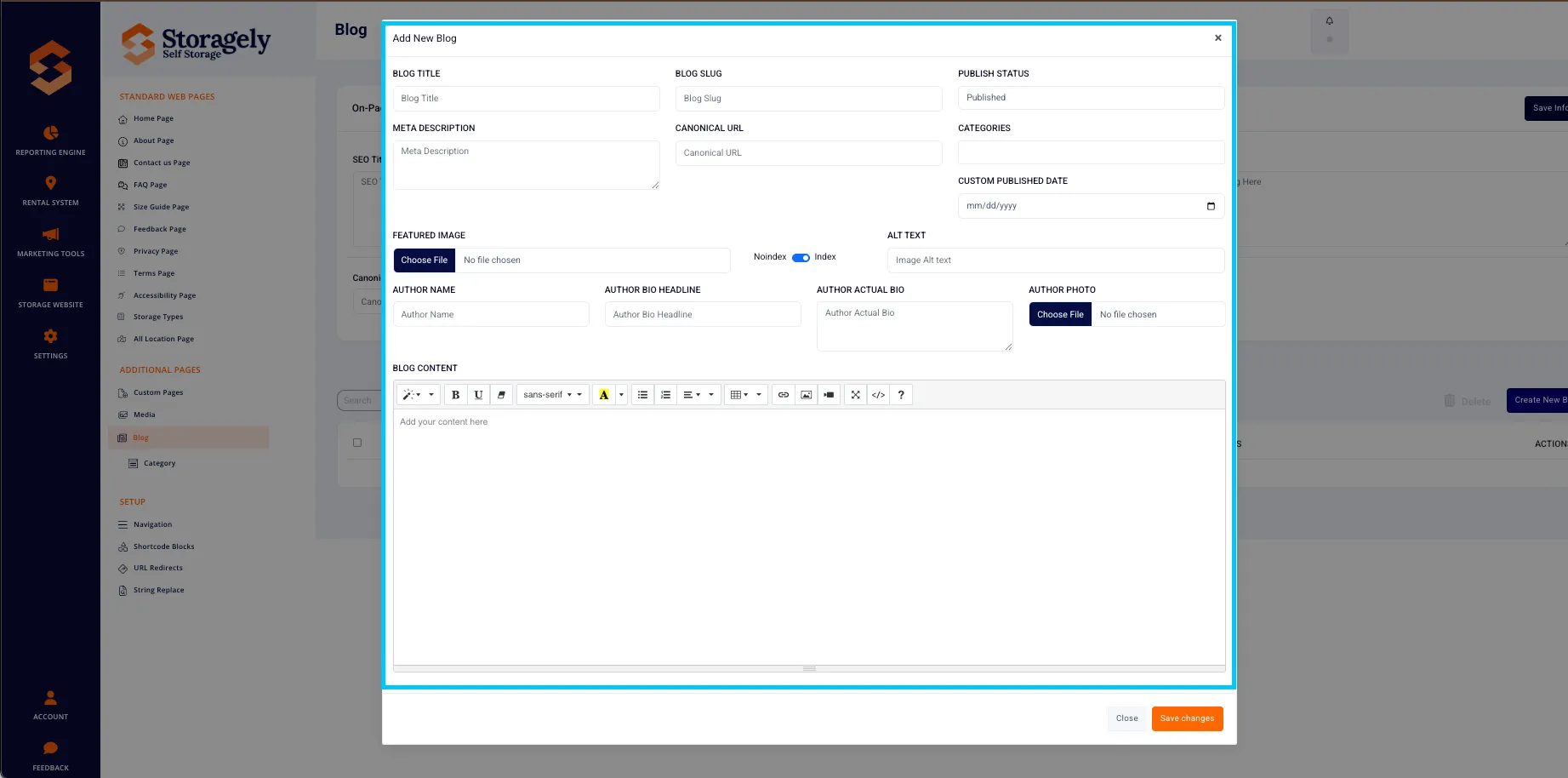Open Account in left sidebar
Viewport: 1568px width, 778px height.
50,706
